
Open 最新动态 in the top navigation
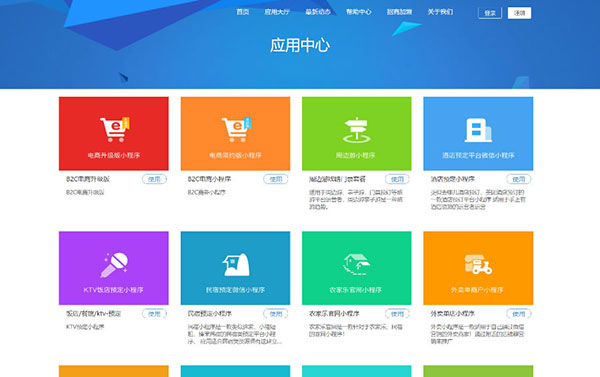click(x=318, y=12)
